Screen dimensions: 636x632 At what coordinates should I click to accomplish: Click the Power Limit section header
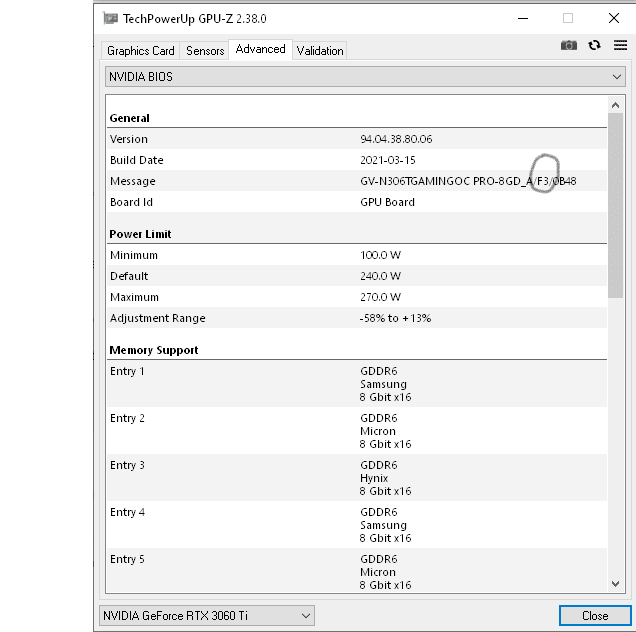click(x=140, y=234)
